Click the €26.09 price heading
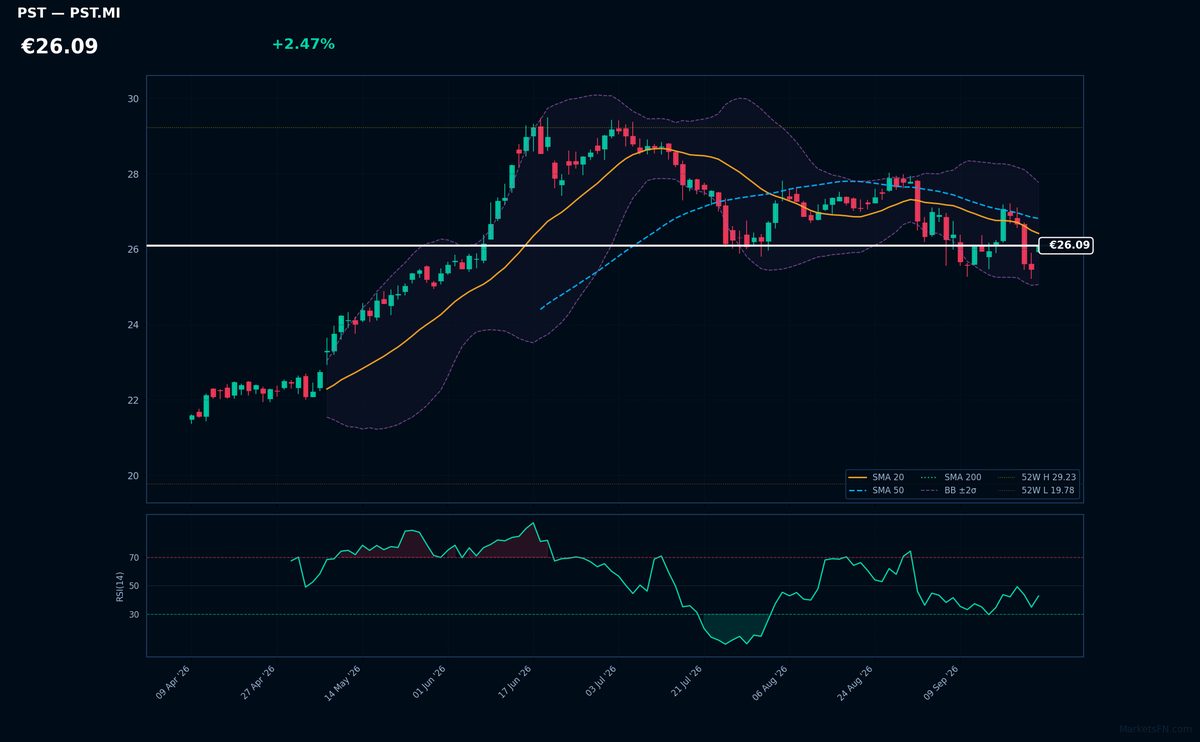 [59, 47]
